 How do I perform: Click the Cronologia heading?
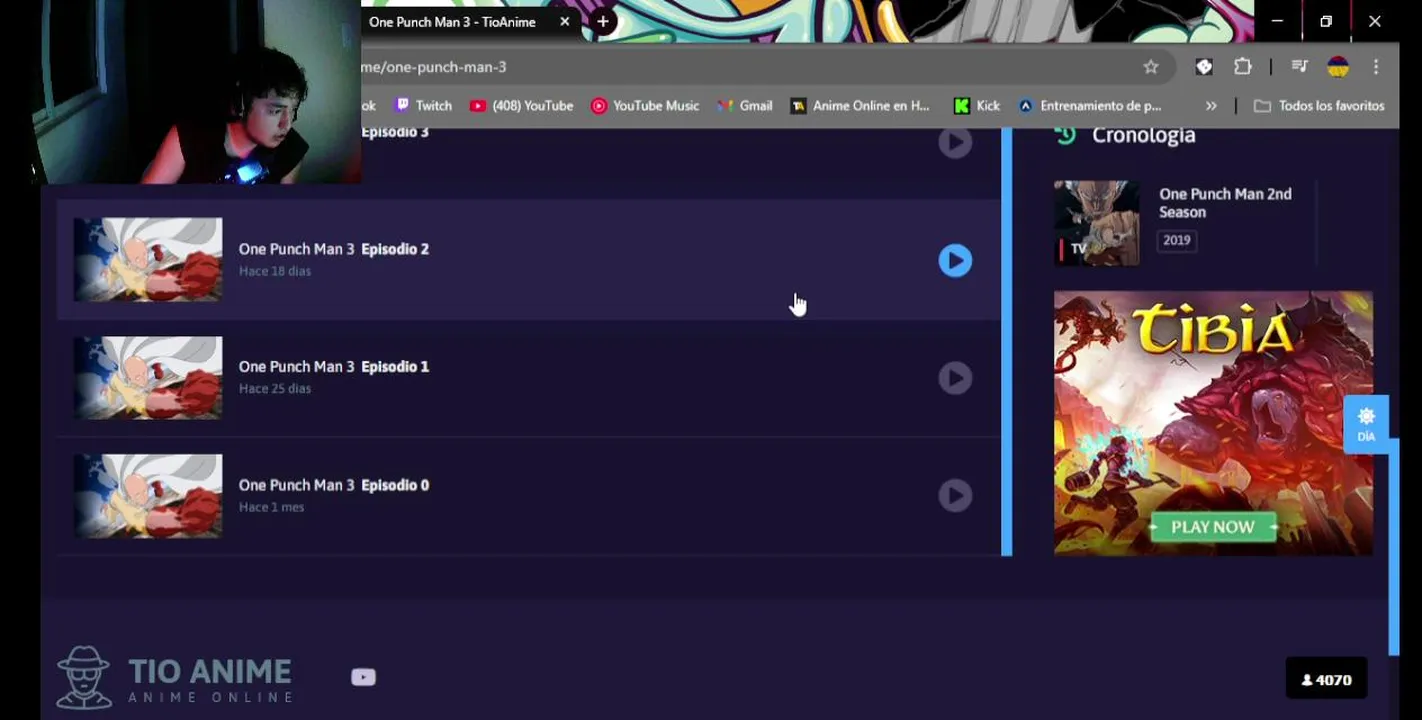pos(1144,135)
